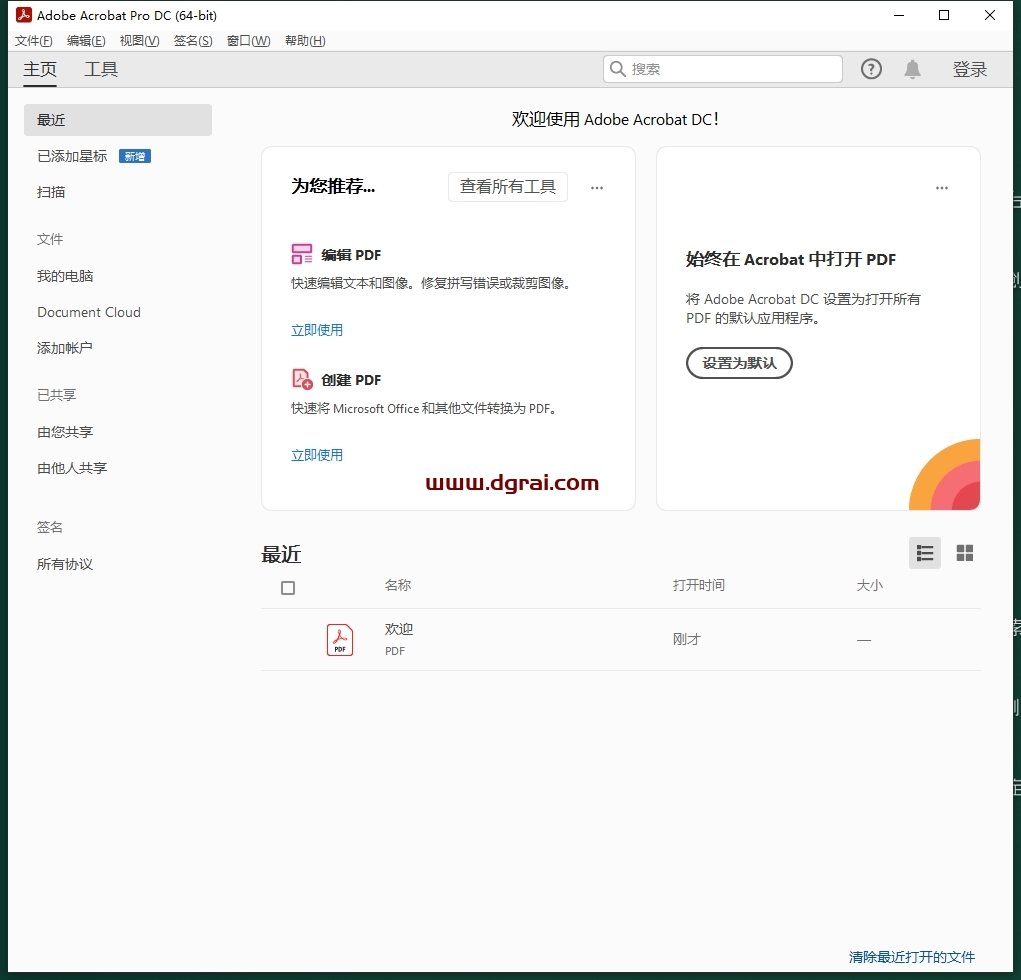Screen dimensions: 1021x980
Task: Click the 名称 column header
Action: (x=397, y=585)
